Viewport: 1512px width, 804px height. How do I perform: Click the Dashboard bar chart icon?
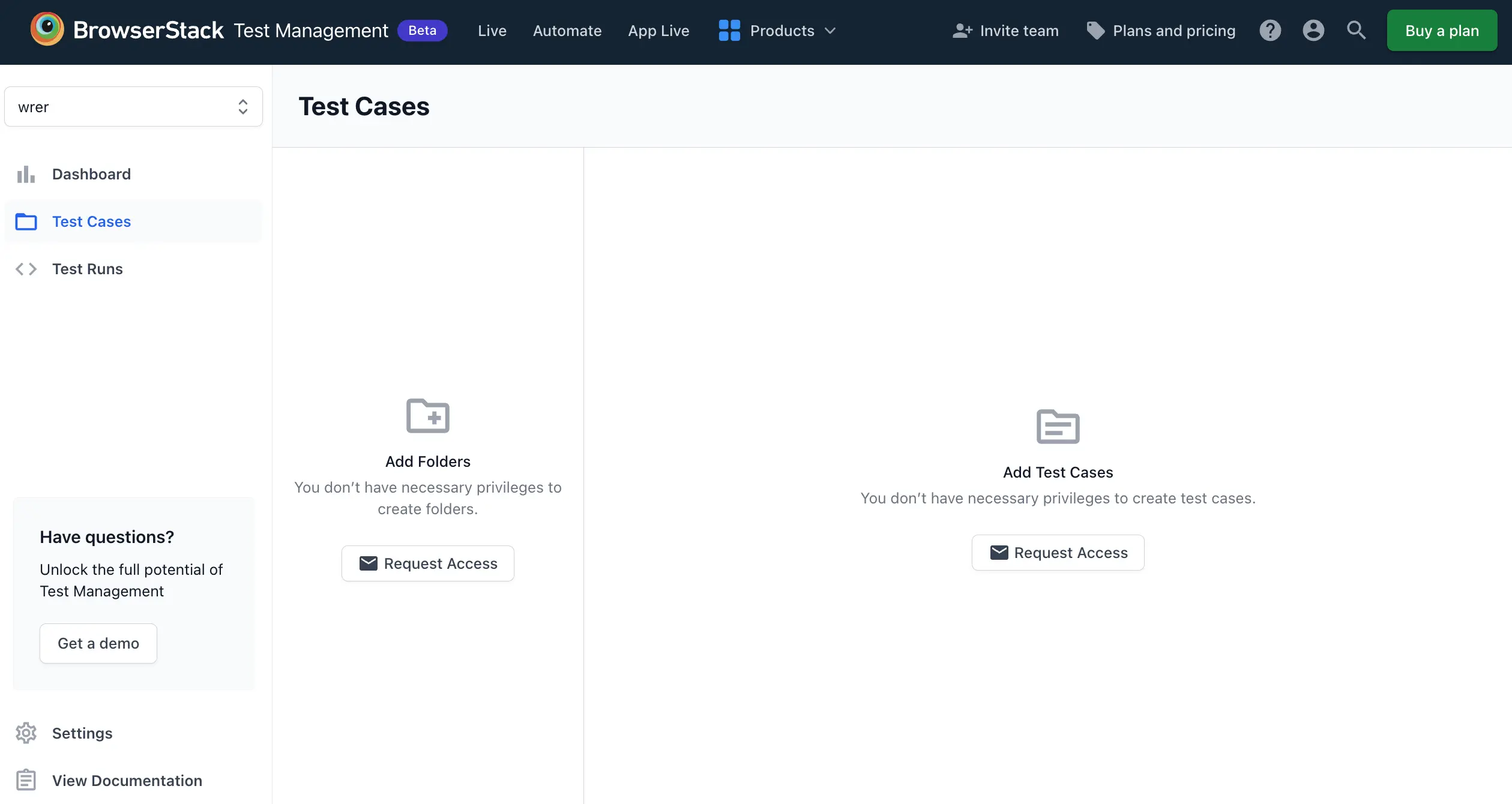pos(26,174)
